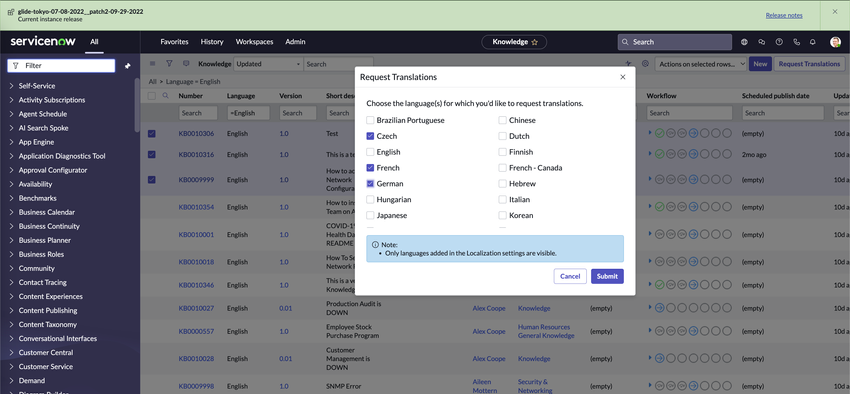
Task: Open the All menu tab
Action: click(94, 42)
